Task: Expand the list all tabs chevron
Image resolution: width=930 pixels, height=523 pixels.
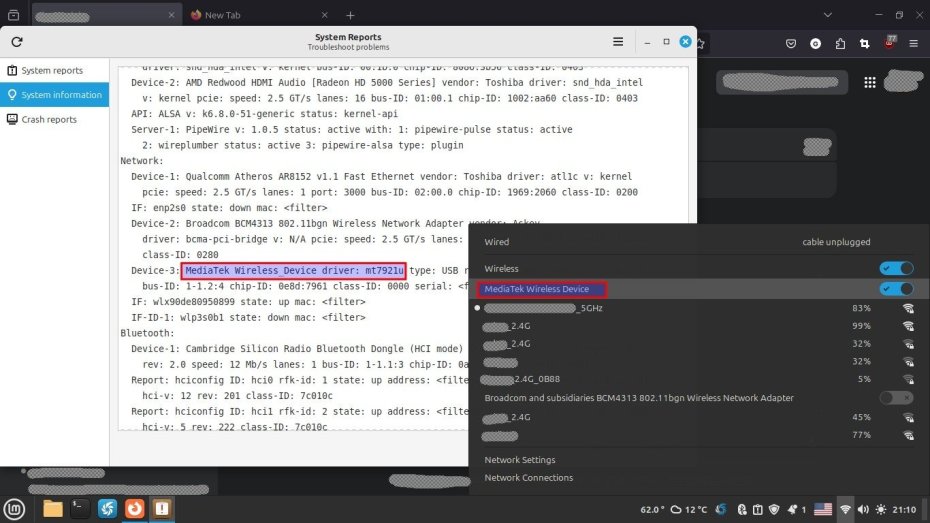Action: pos(827,15)
